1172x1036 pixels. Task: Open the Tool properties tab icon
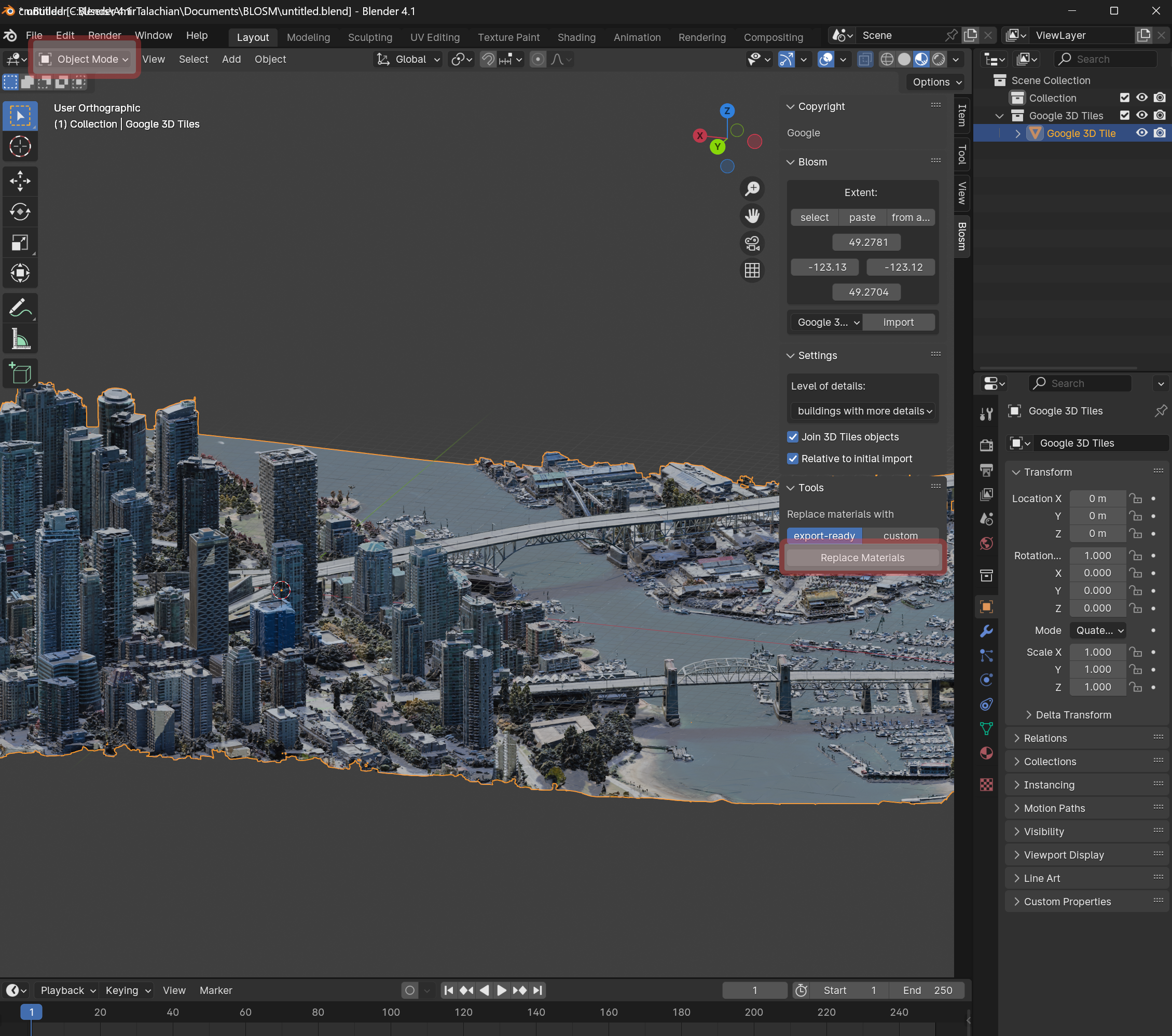[986, 414]
